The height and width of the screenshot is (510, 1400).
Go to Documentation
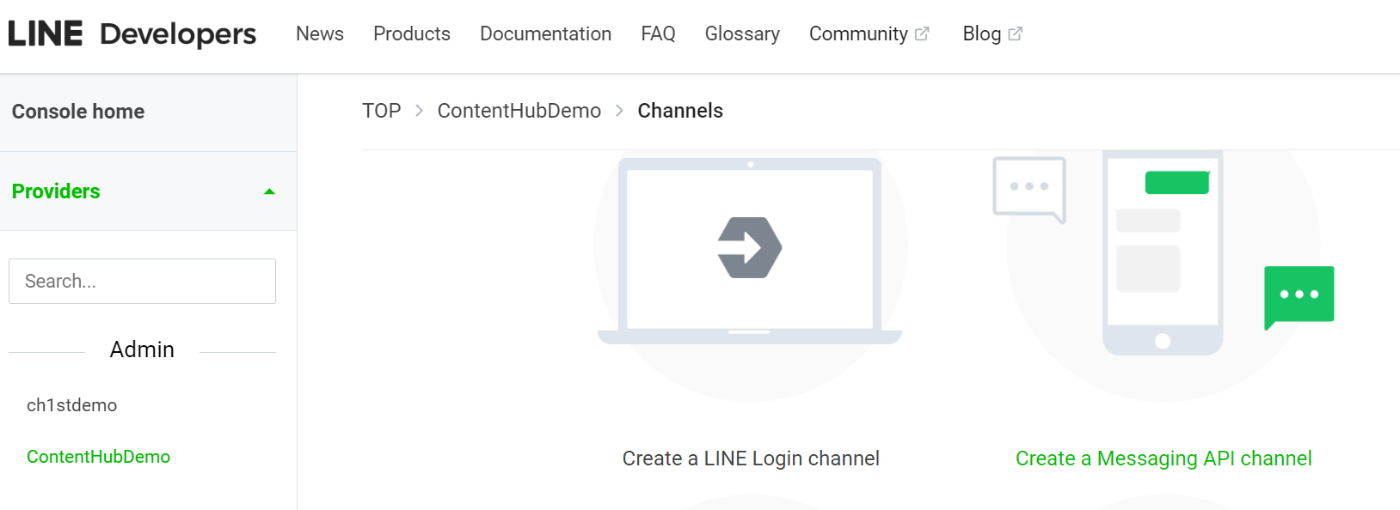pyautogui.click(x=546, y=34)
